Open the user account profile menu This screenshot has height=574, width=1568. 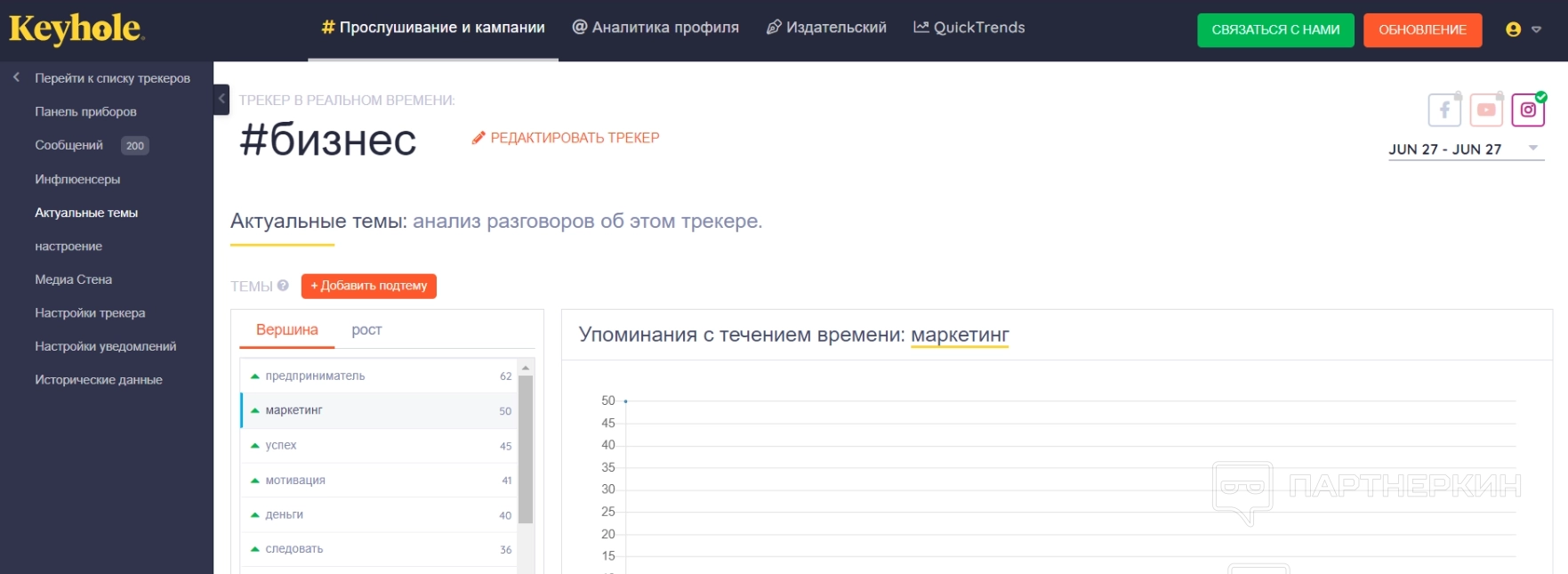[x=1514, y=29]
